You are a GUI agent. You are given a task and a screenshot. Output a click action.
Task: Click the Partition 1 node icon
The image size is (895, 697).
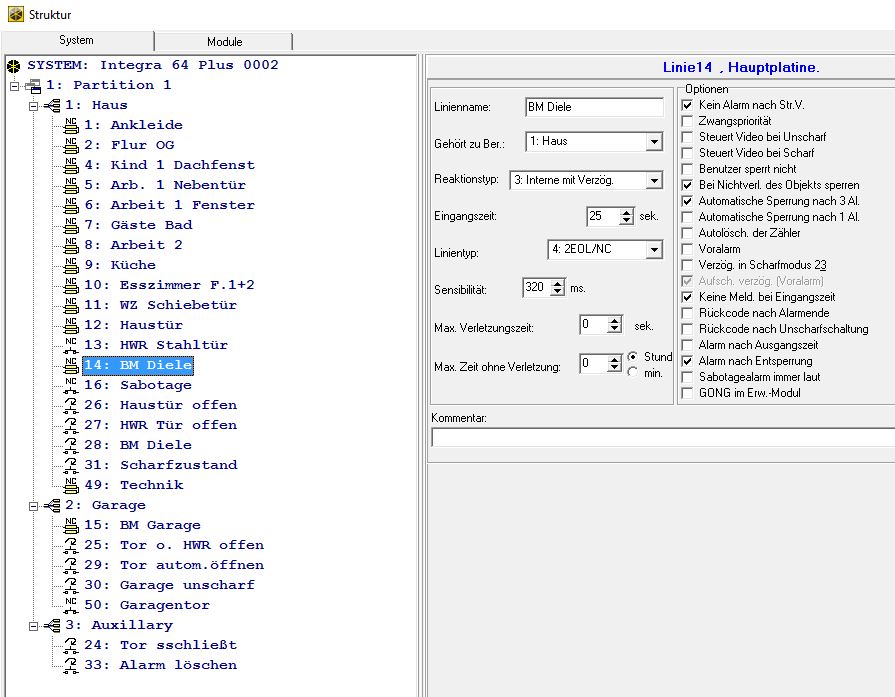(33, 85)
